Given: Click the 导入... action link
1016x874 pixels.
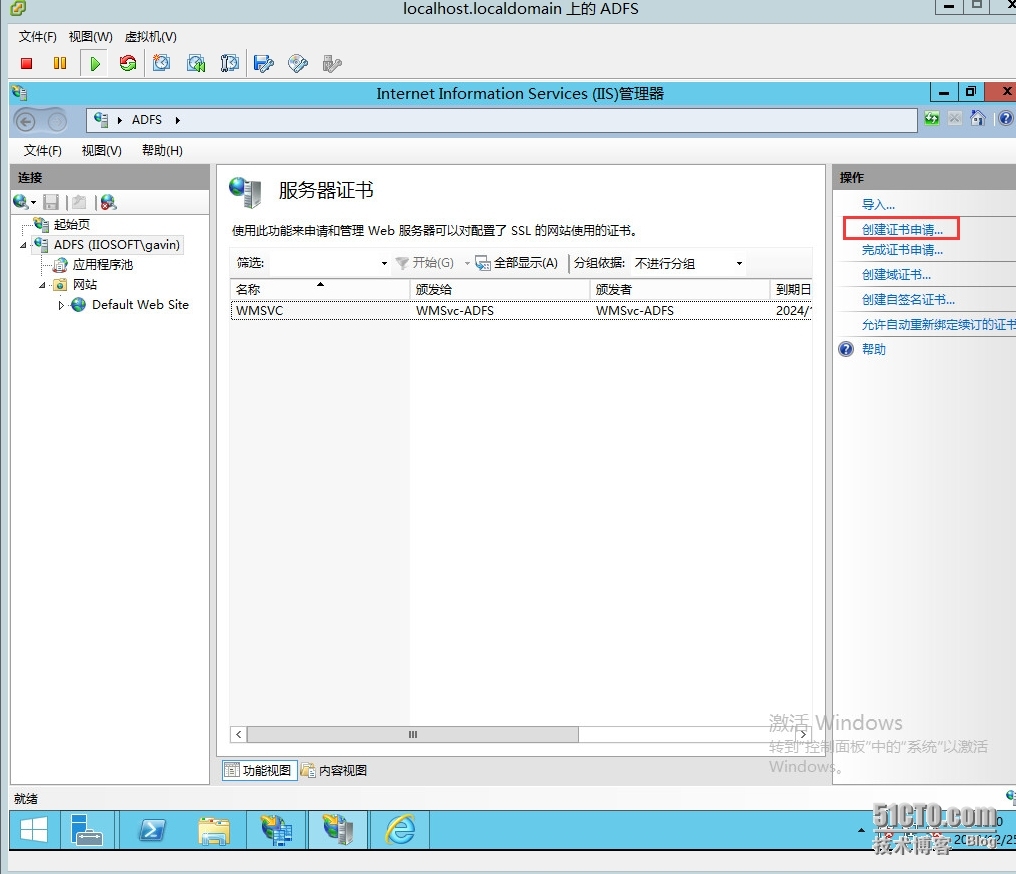Looking at the screenshot, I should (878, 205).
